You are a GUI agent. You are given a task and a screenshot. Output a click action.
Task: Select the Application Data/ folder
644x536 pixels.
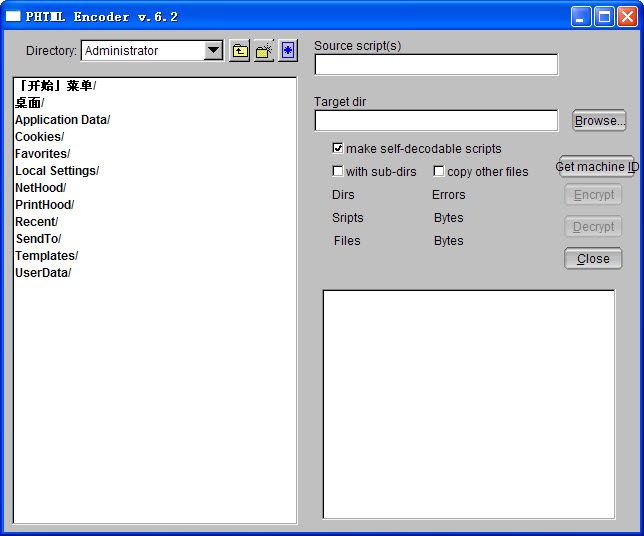coord(62,120)
